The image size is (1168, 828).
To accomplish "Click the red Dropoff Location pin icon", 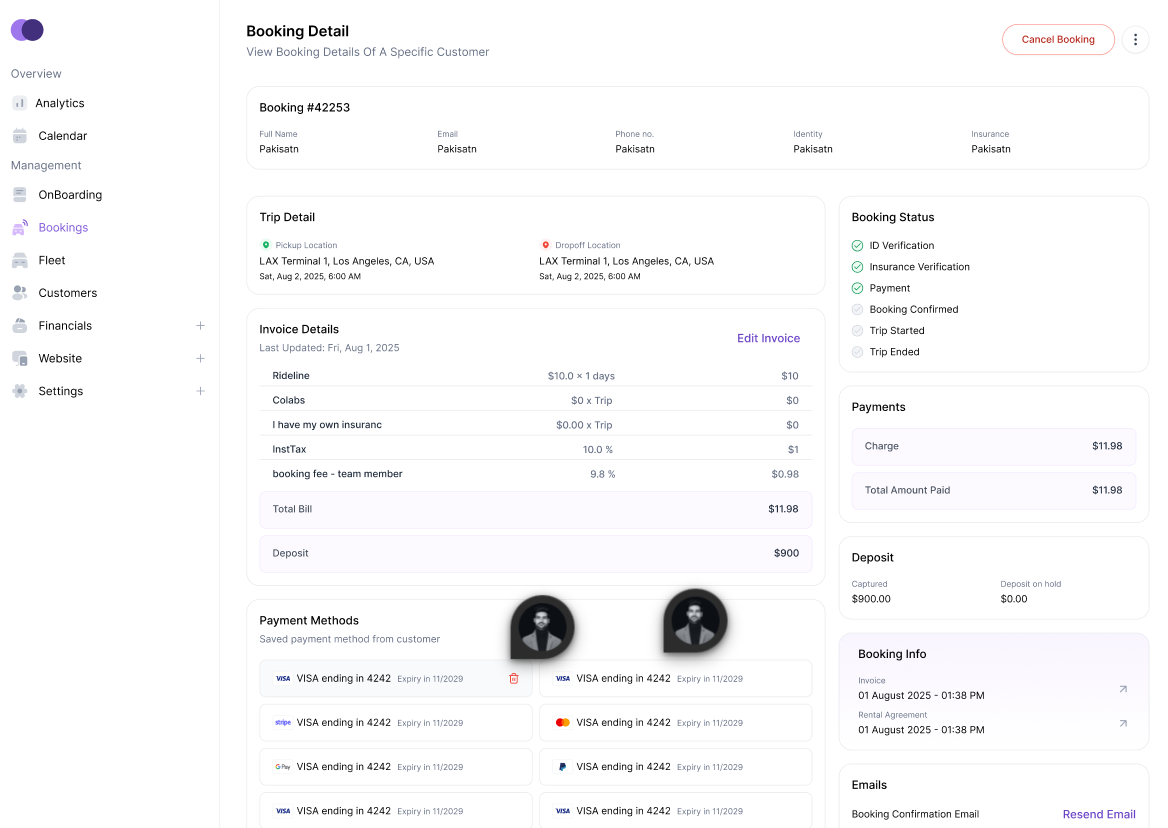I will click(x=545, y=245).
